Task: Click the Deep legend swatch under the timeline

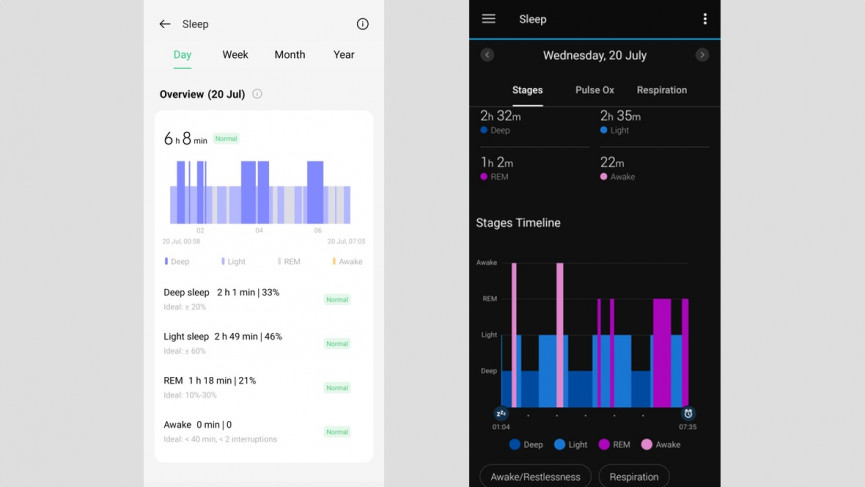Action: pyautogui.click(x=515, y=445)
